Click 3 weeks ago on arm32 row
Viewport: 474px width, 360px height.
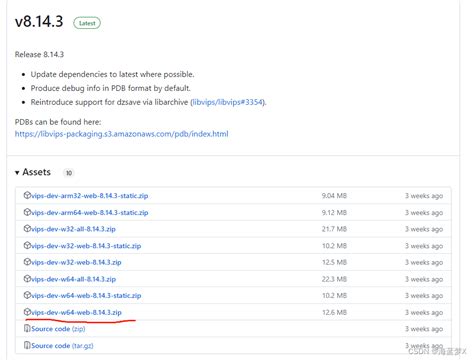click(x=424, y=196)
